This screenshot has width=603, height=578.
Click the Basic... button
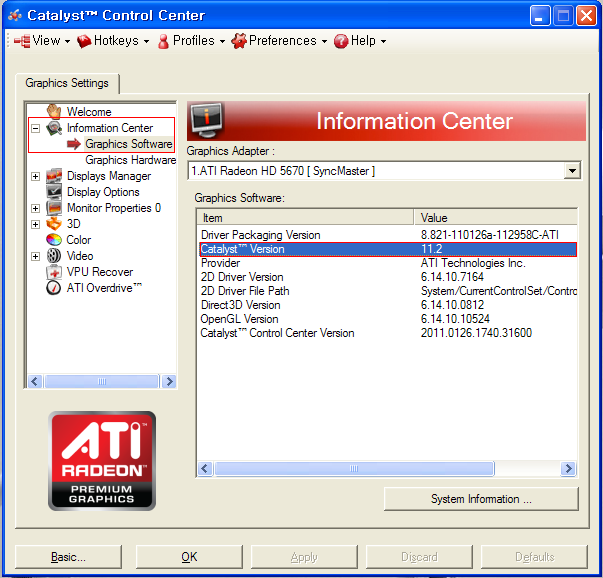68,557
